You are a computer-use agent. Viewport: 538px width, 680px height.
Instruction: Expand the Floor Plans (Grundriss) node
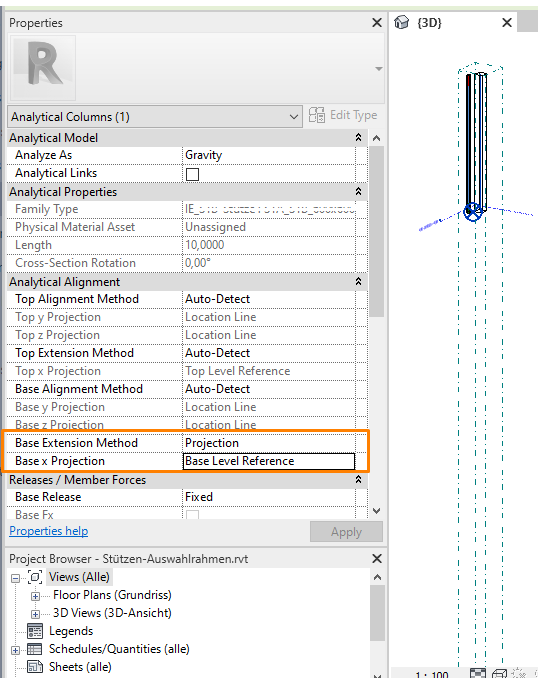[x=36, y=596]
